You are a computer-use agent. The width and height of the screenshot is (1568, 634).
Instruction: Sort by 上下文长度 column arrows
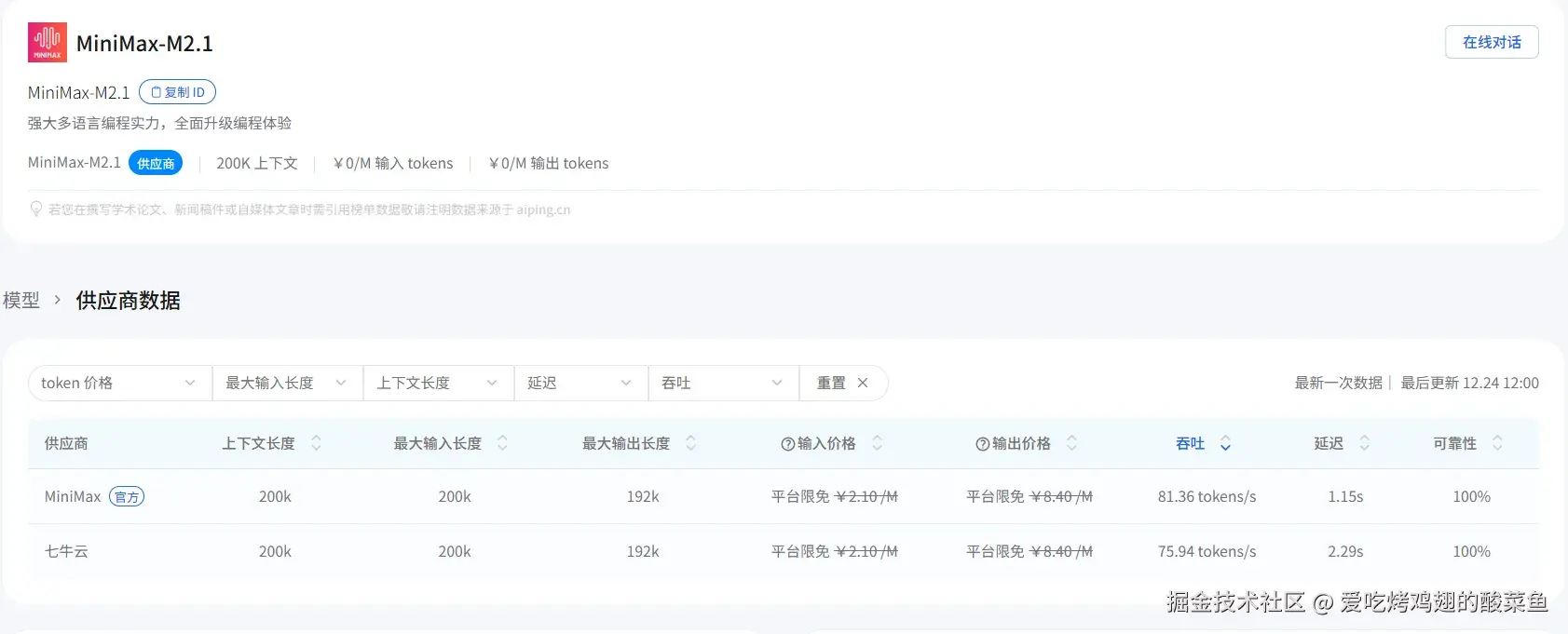pos(316,443)
